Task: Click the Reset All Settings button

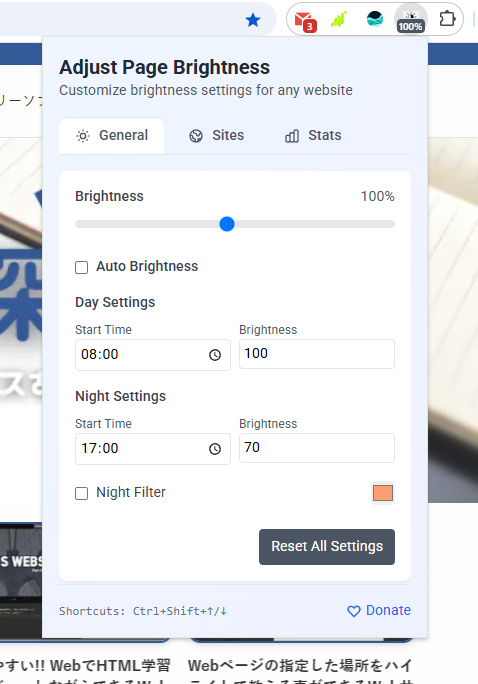Action: point(327,547)
